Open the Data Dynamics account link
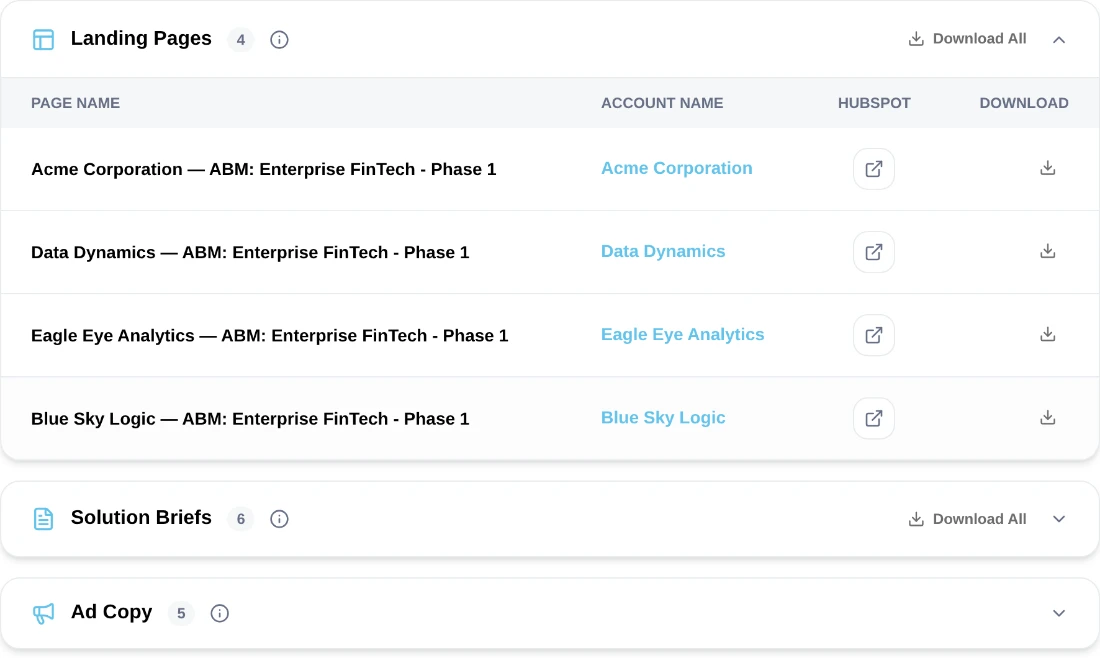The width and height of the screenshot is (1100, 658). click(x=663, y=251)
